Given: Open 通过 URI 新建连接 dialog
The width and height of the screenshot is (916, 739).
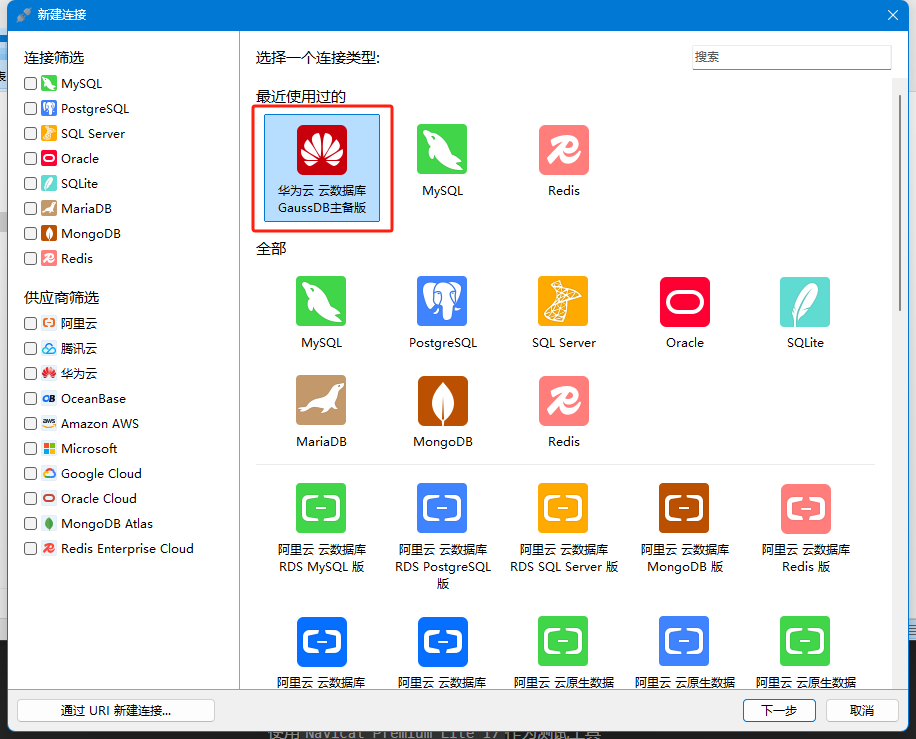Looking at the screenshot, I should [116, 710].
